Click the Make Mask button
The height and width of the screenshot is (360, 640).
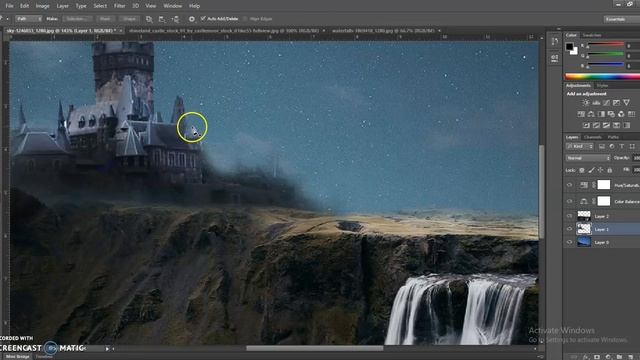pyautogui.click(x=105, y=19)
